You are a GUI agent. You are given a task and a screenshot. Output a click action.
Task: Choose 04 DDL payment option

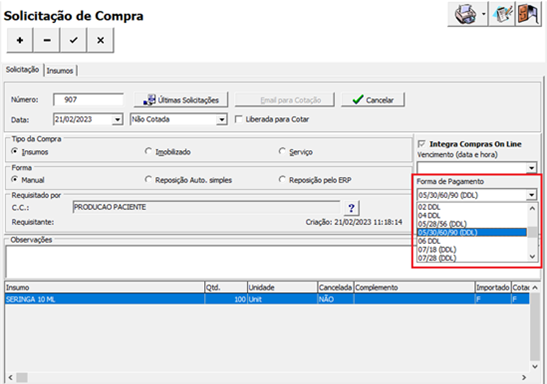pos(472,216)
